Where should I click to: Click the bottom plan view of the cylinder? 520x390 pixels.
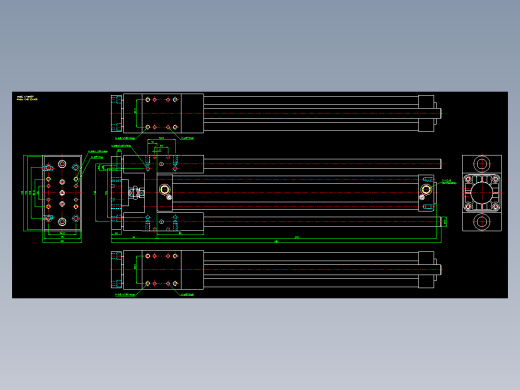pyautogui.click(x=276, y=269)
